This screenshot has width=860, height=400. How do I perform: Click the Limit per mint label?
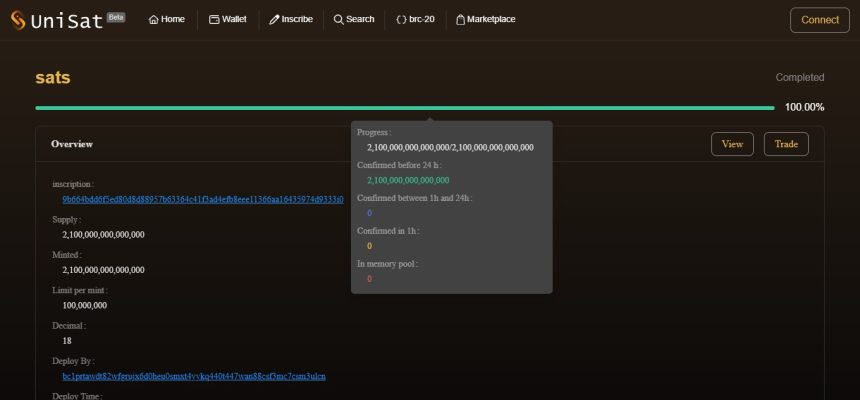pyautogui.click(x=80, y=290)
